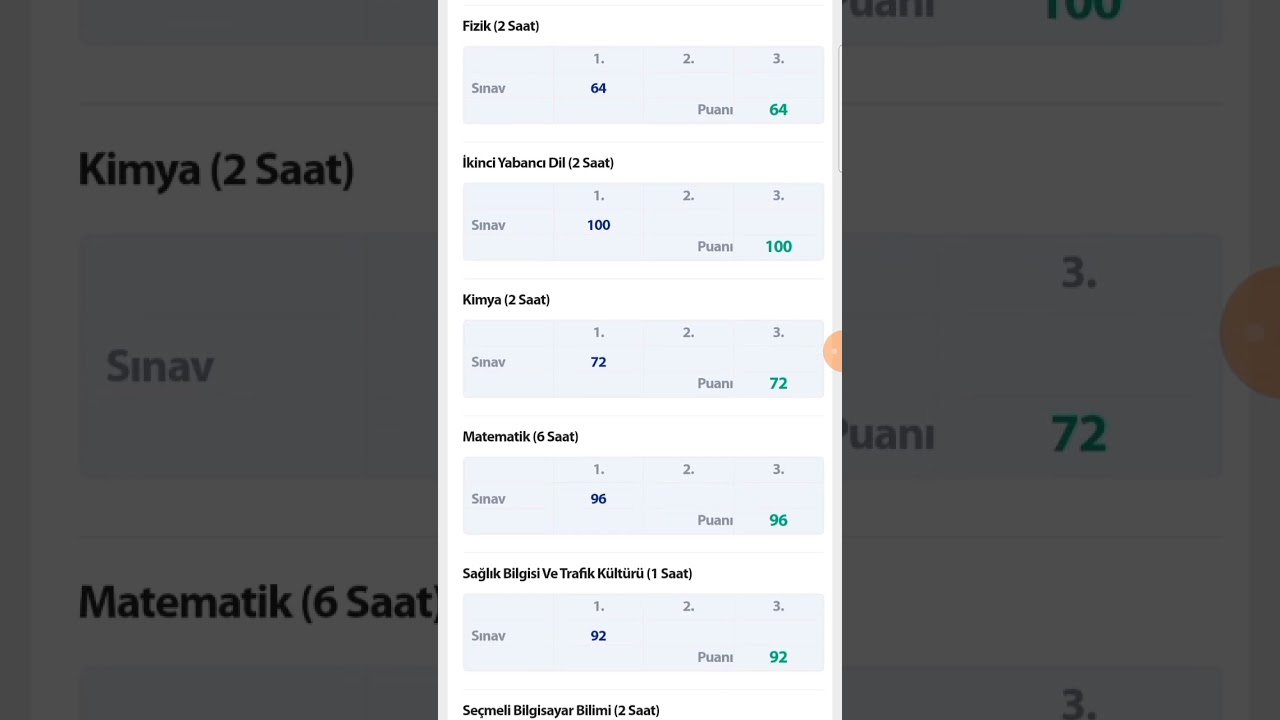
Task: Click Matematik green Puanı value 96
Action: pyautogui.click(x=778, y=521)
